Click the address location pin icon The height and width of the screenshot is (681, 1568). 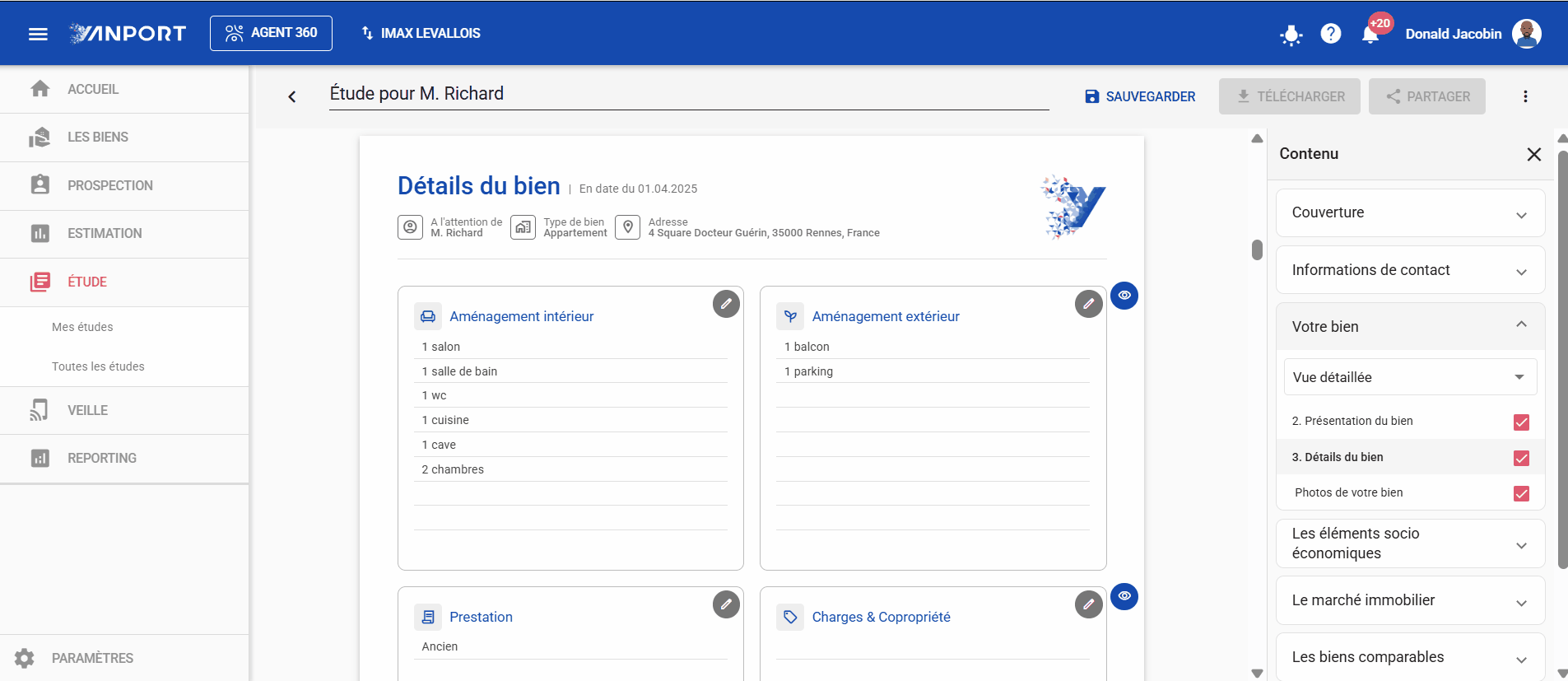628,227
